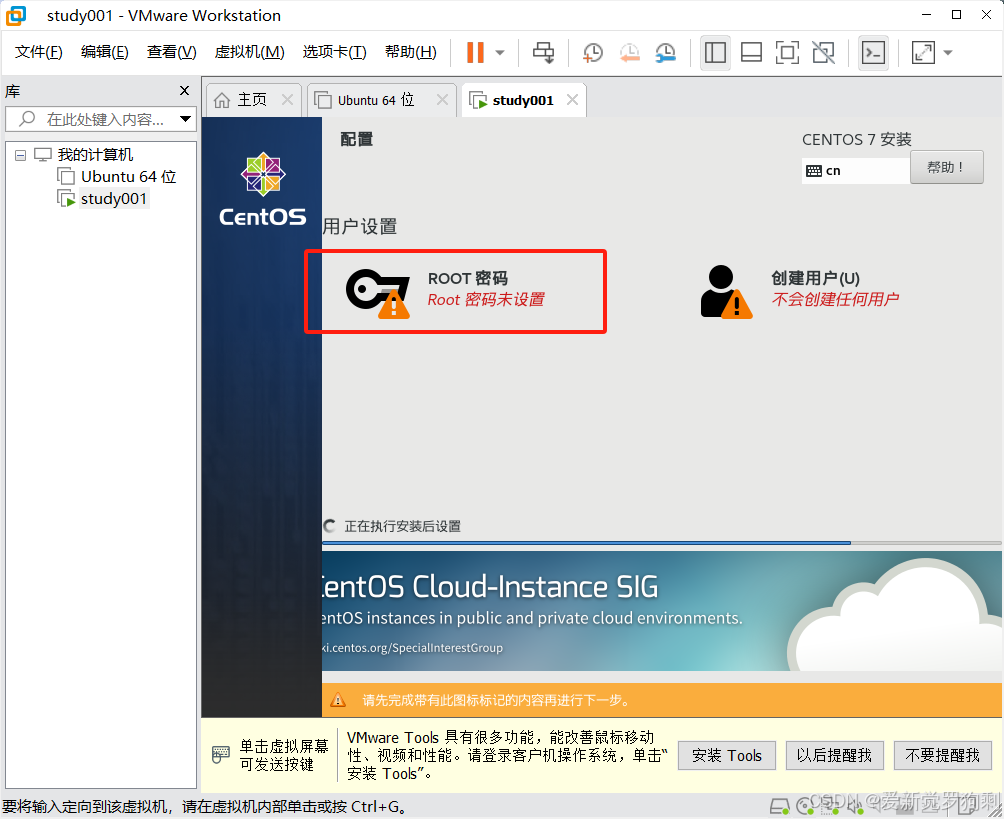This screenshot has width=1004, height=819.
Task: Click the warning triangle icon in the orange bar
Action: [338, 700]
